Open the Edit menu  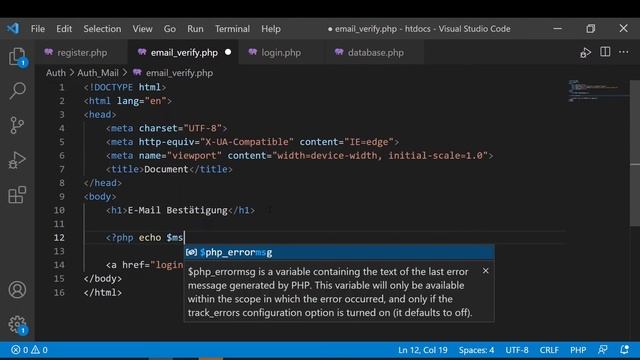click(64, 29)
